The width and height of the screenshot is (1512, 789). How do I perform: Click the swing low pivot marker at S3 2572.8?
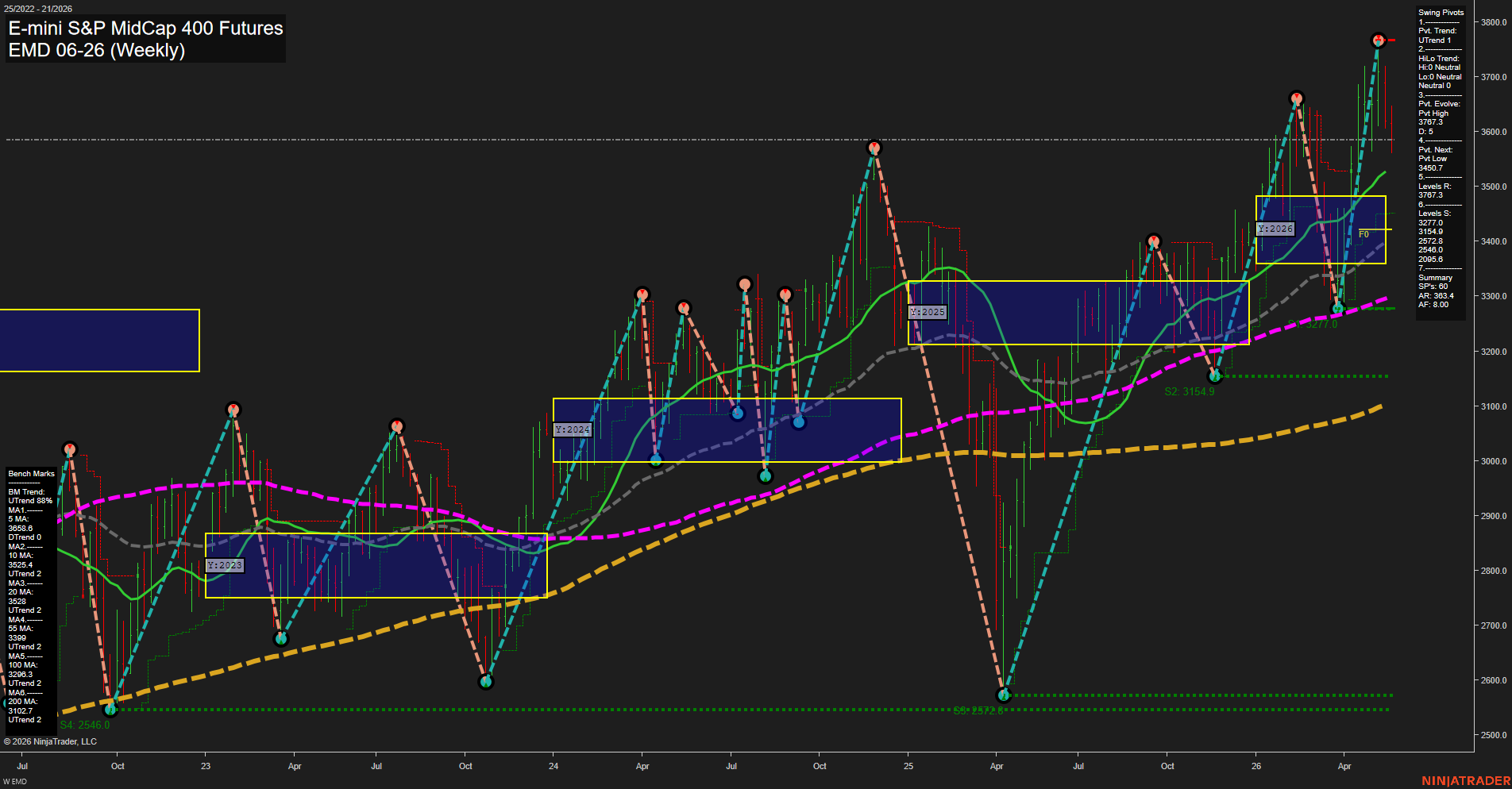pos(1004,695)
